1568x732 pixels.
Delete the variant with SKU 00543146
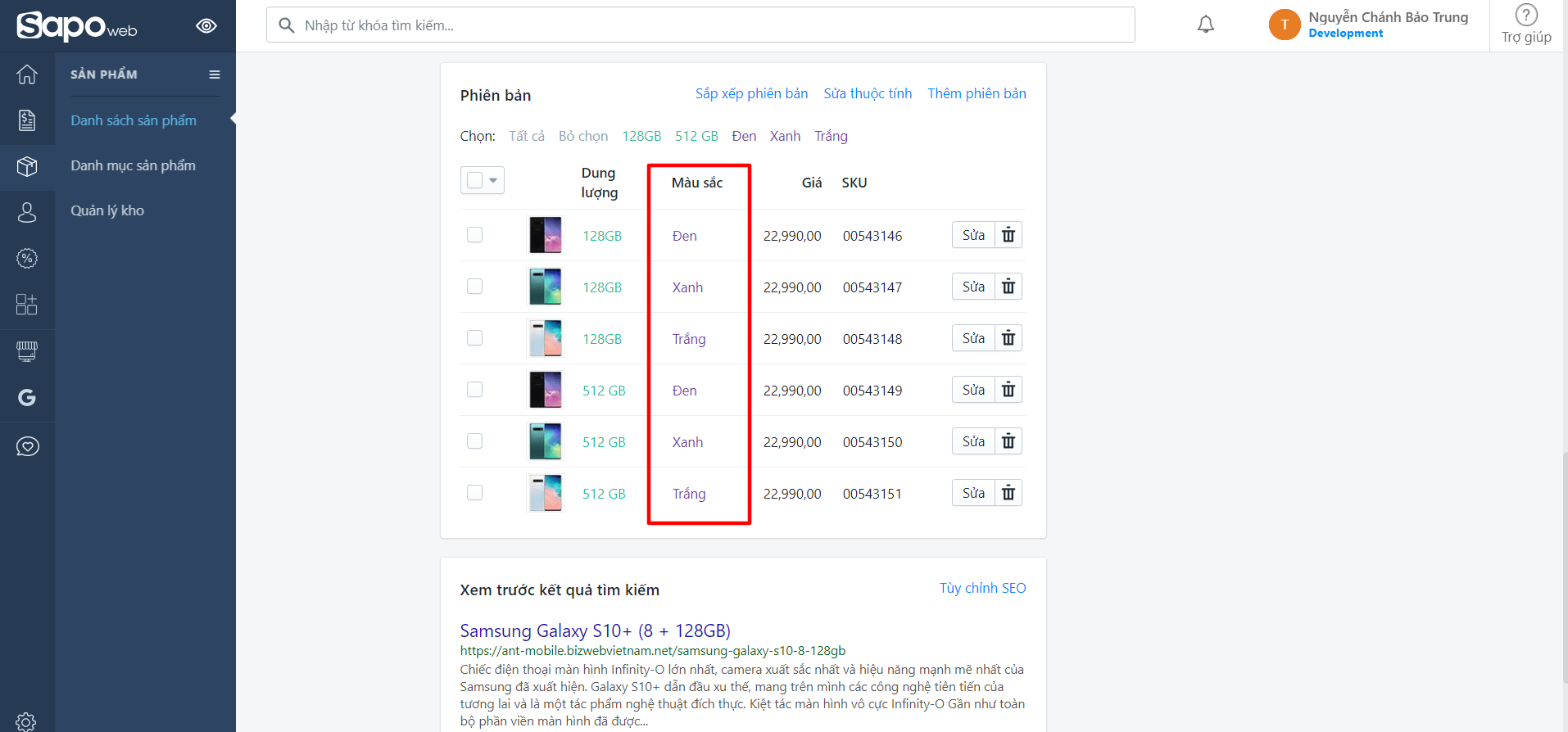click(x=1008, y=235)
